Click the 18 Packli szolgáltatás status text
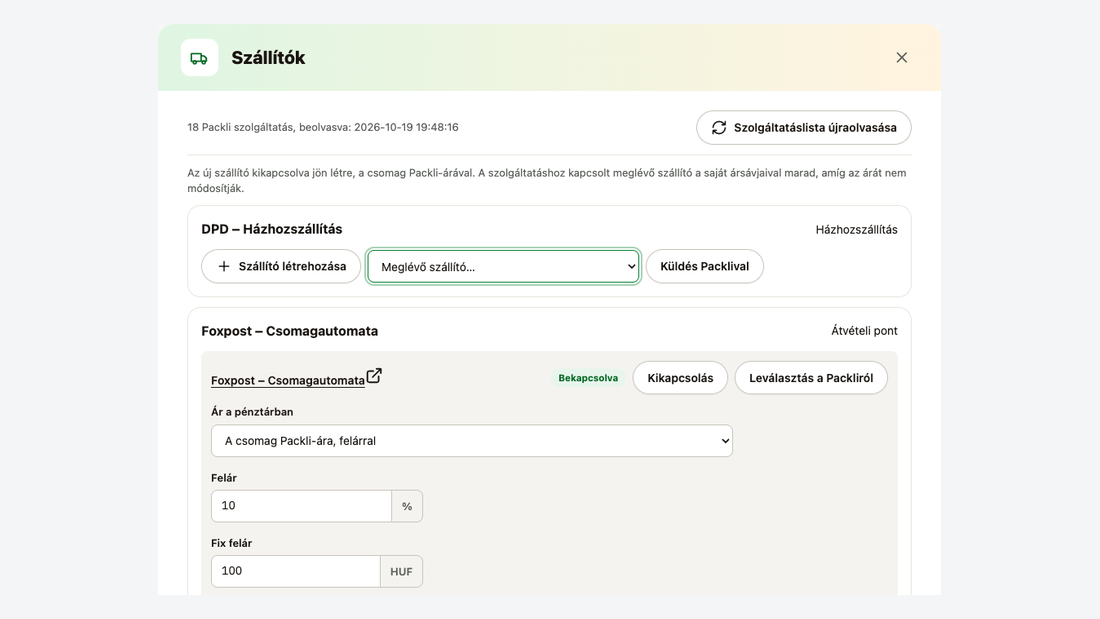 323,127
